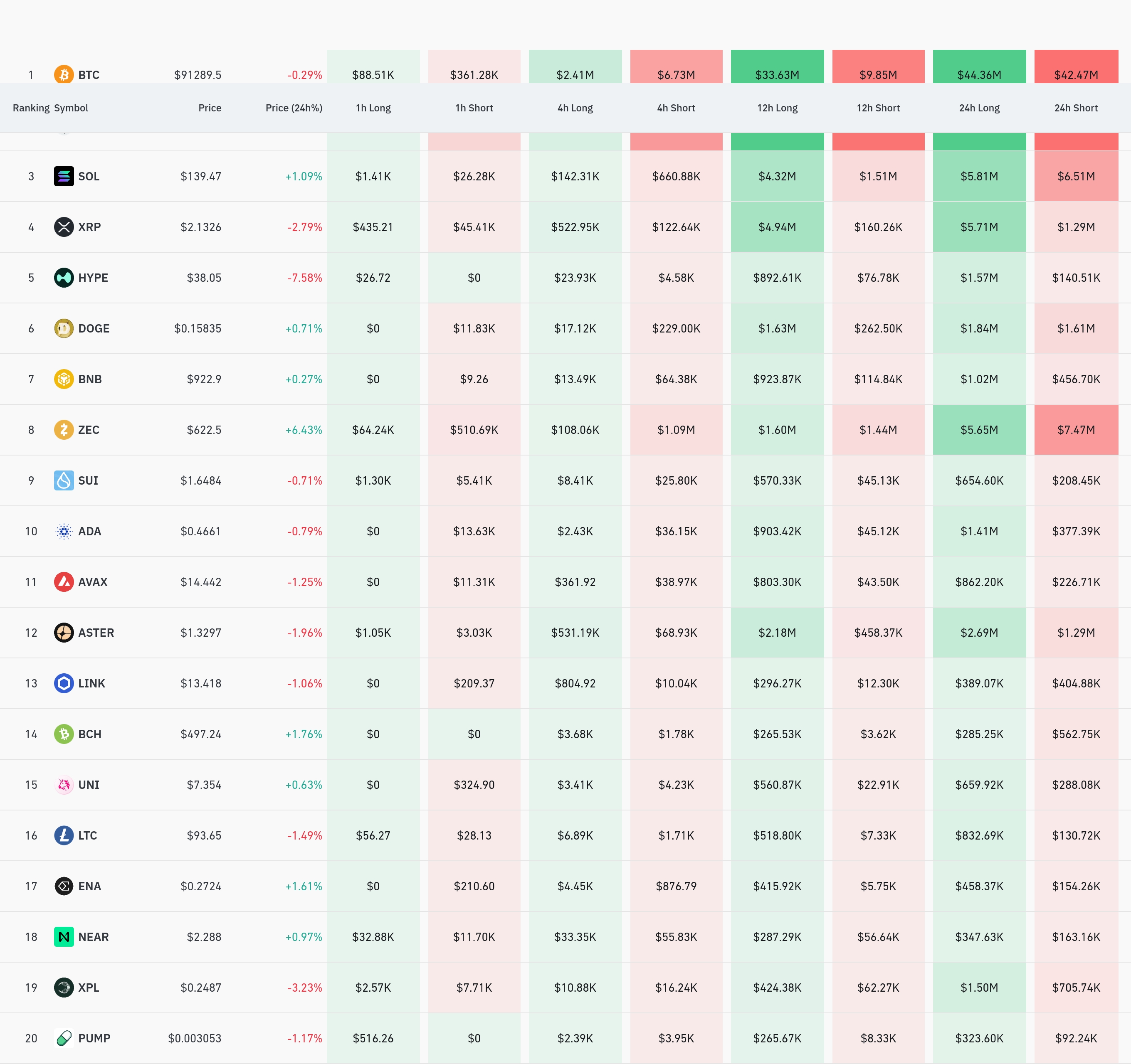Sort by Ranking column header

(31, 108)
